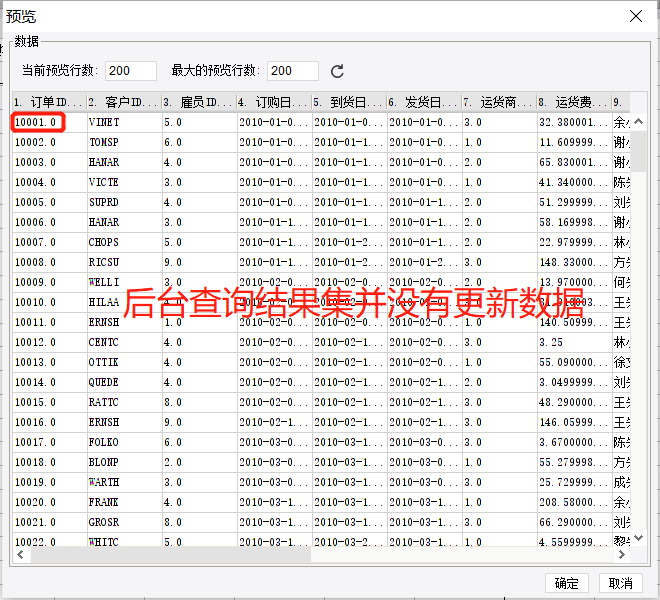The width and height of the screenshot is (660, 600).
Task: Click order date cell in 10017.0 row
Action: (x=274, y=443)
